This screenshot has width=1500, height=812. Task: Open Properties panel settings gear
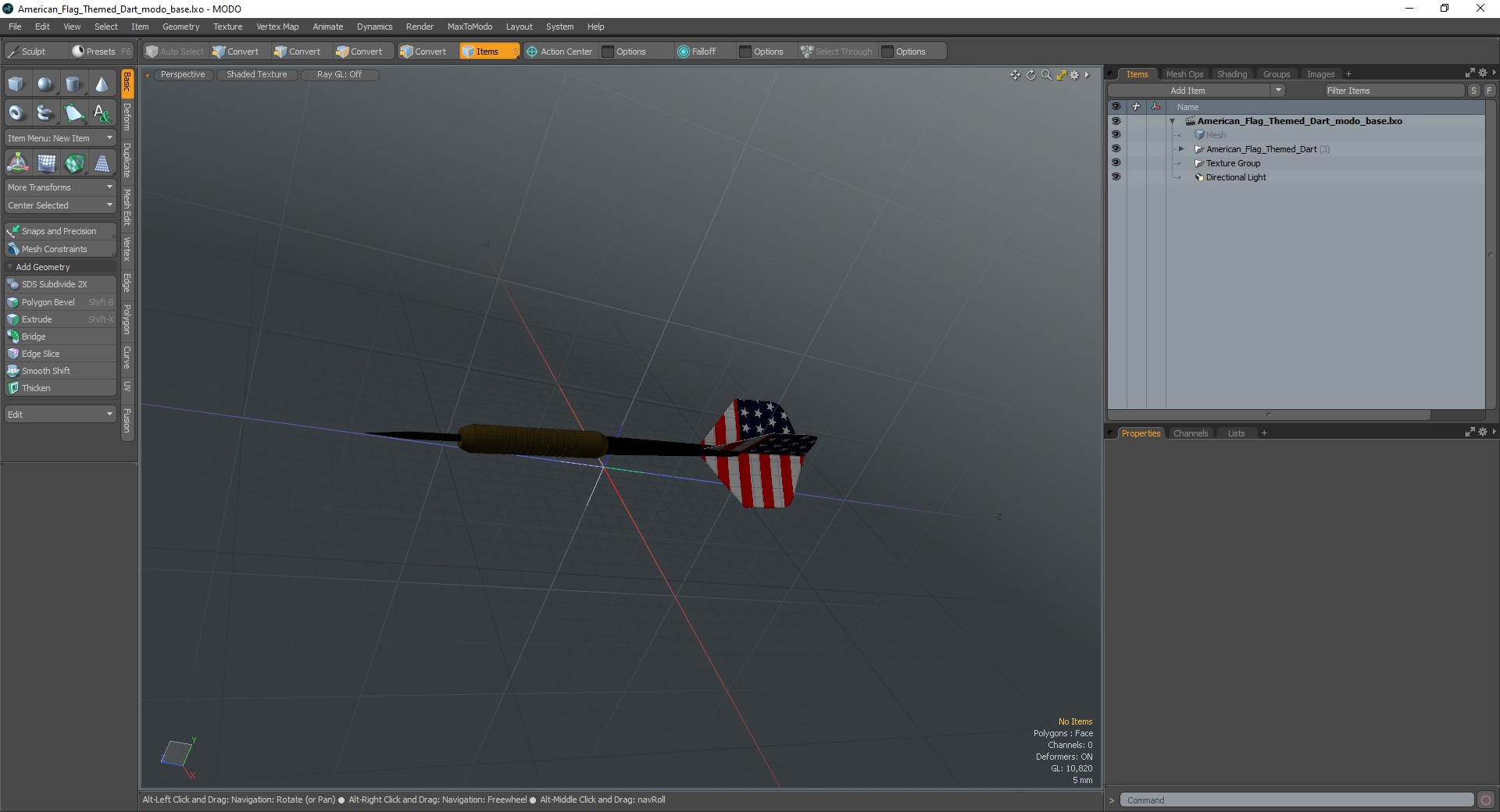pos(1483,432)
